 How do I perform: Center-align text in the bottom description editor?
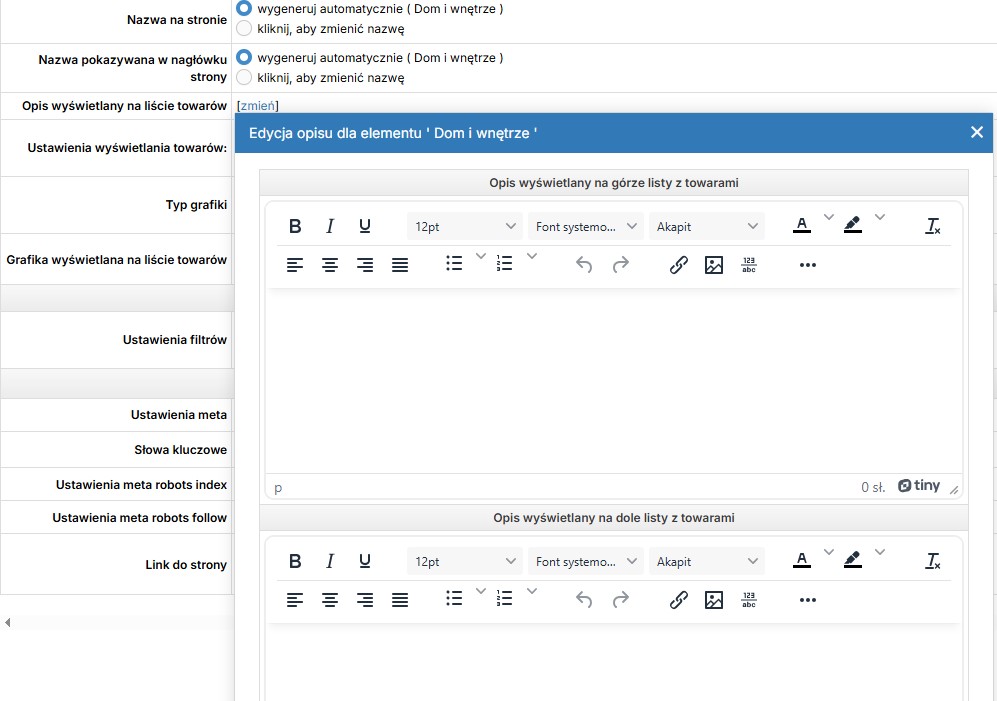[329, 600]
